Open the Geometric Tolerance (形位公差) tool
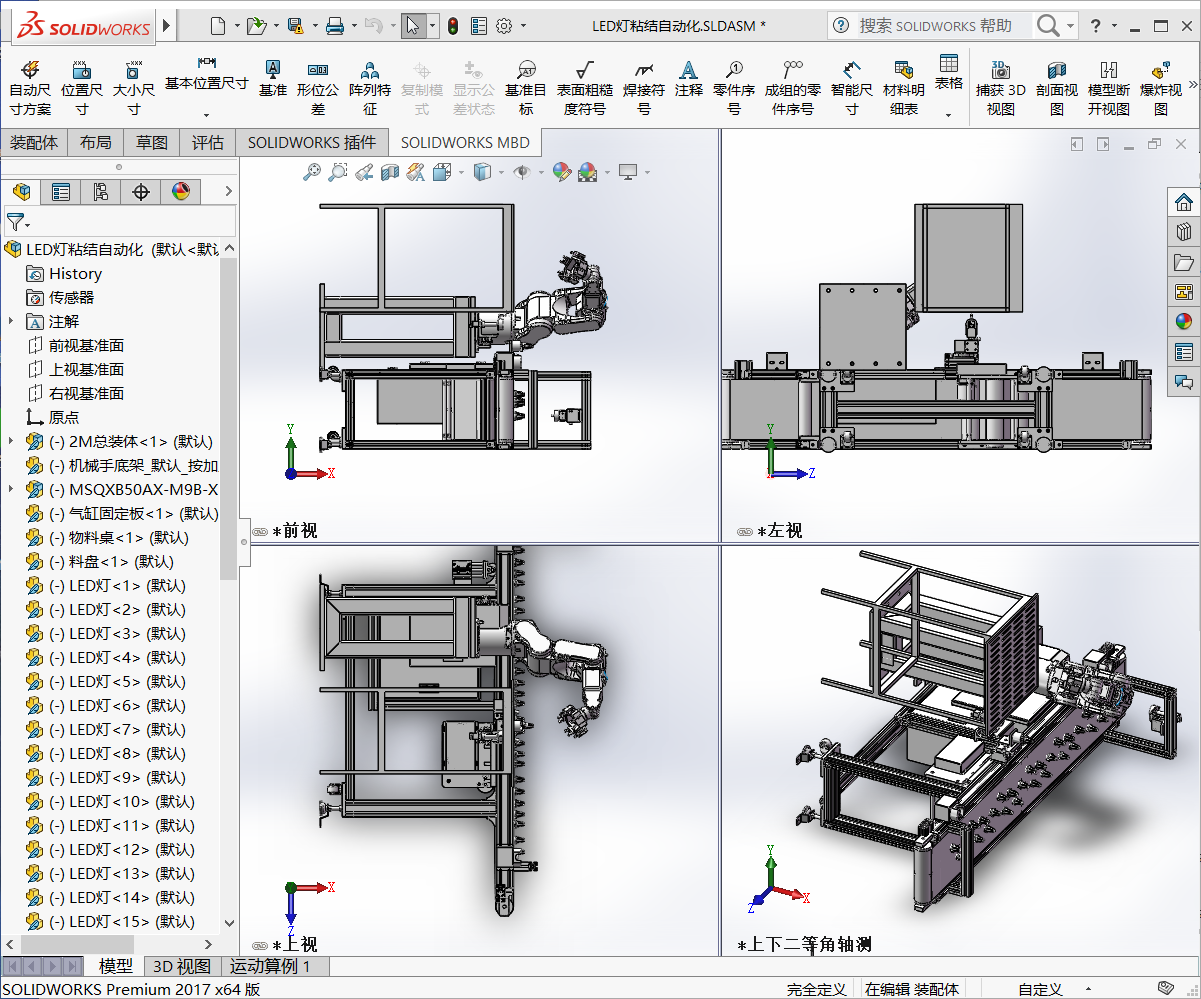Viewport: 1201px width, 999px height. 318,87
